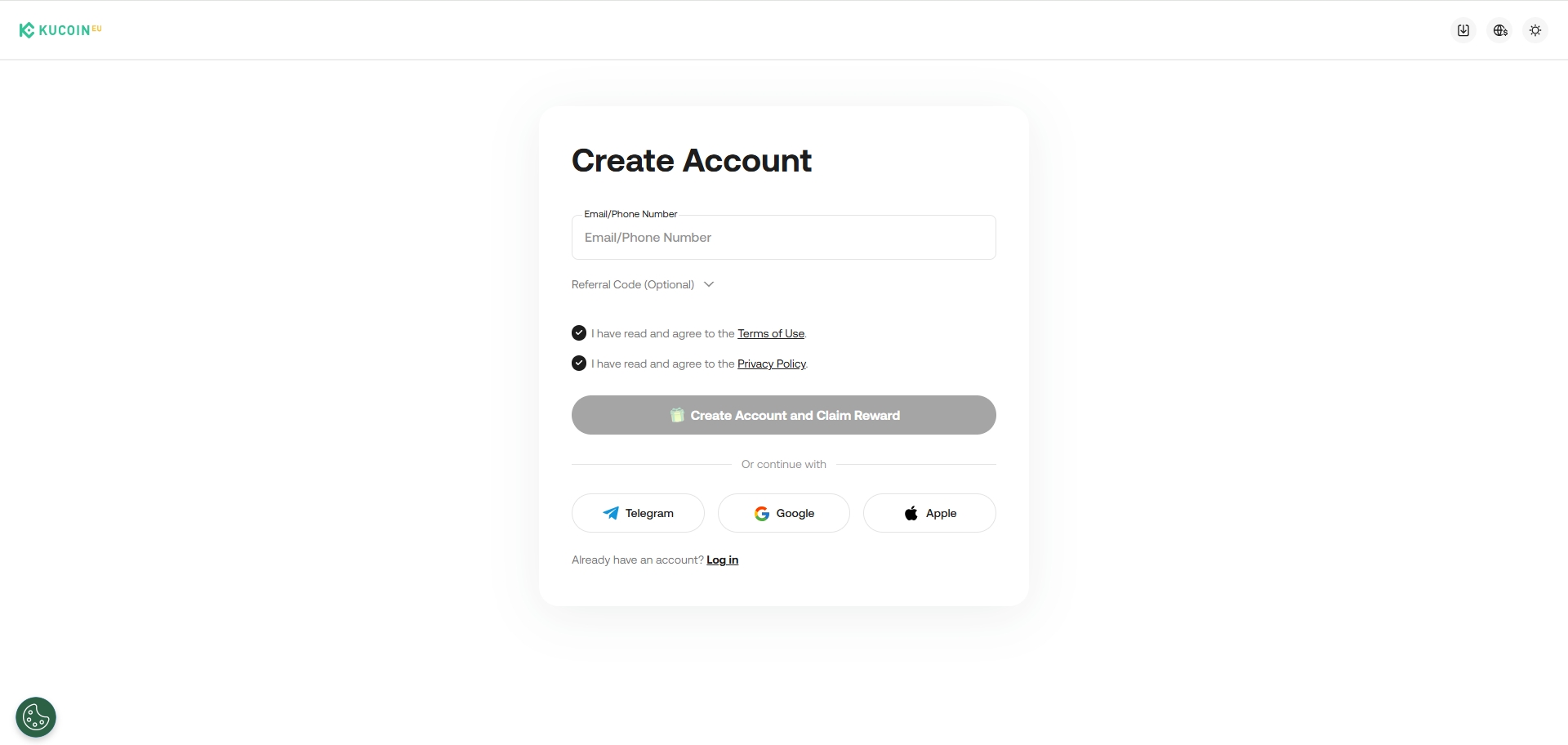Open language and currency globe settings

click(1500, 30)
